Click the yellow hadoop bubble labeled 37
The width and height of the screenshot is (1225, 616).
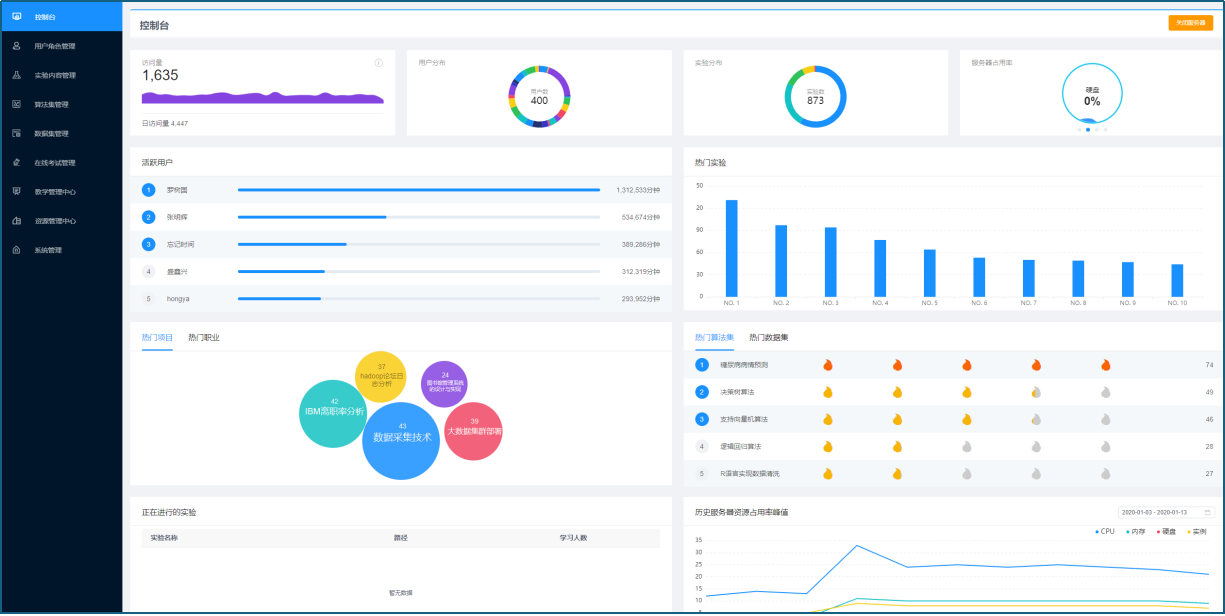click(381, 377)
